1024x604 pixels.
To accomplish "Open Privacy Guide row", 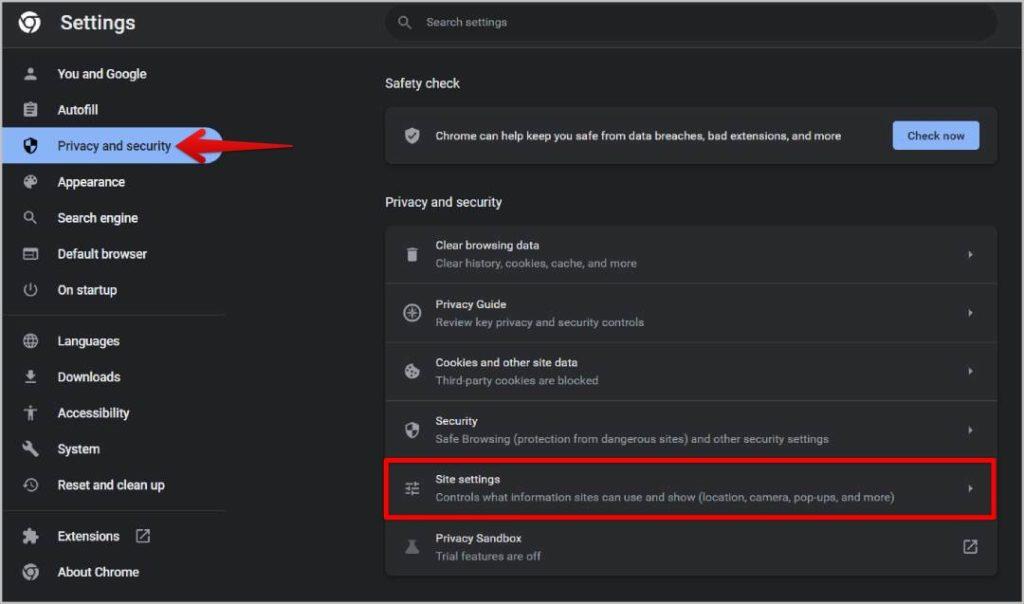I will [x=691, y=313].
